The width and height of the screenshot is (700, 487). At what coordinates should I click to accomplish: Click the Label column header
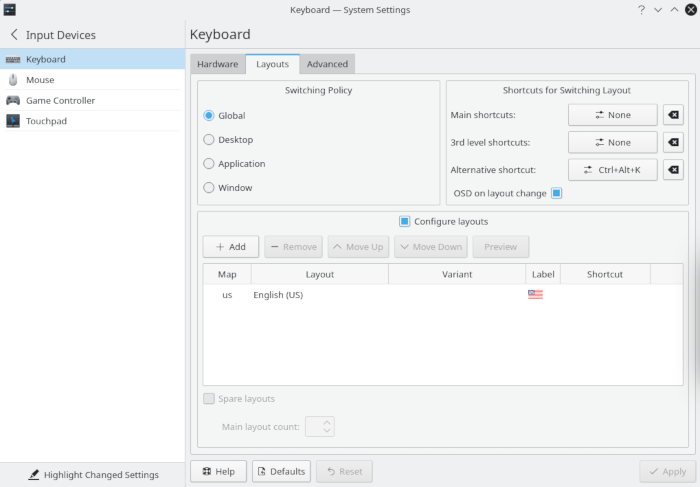[543, 274]
